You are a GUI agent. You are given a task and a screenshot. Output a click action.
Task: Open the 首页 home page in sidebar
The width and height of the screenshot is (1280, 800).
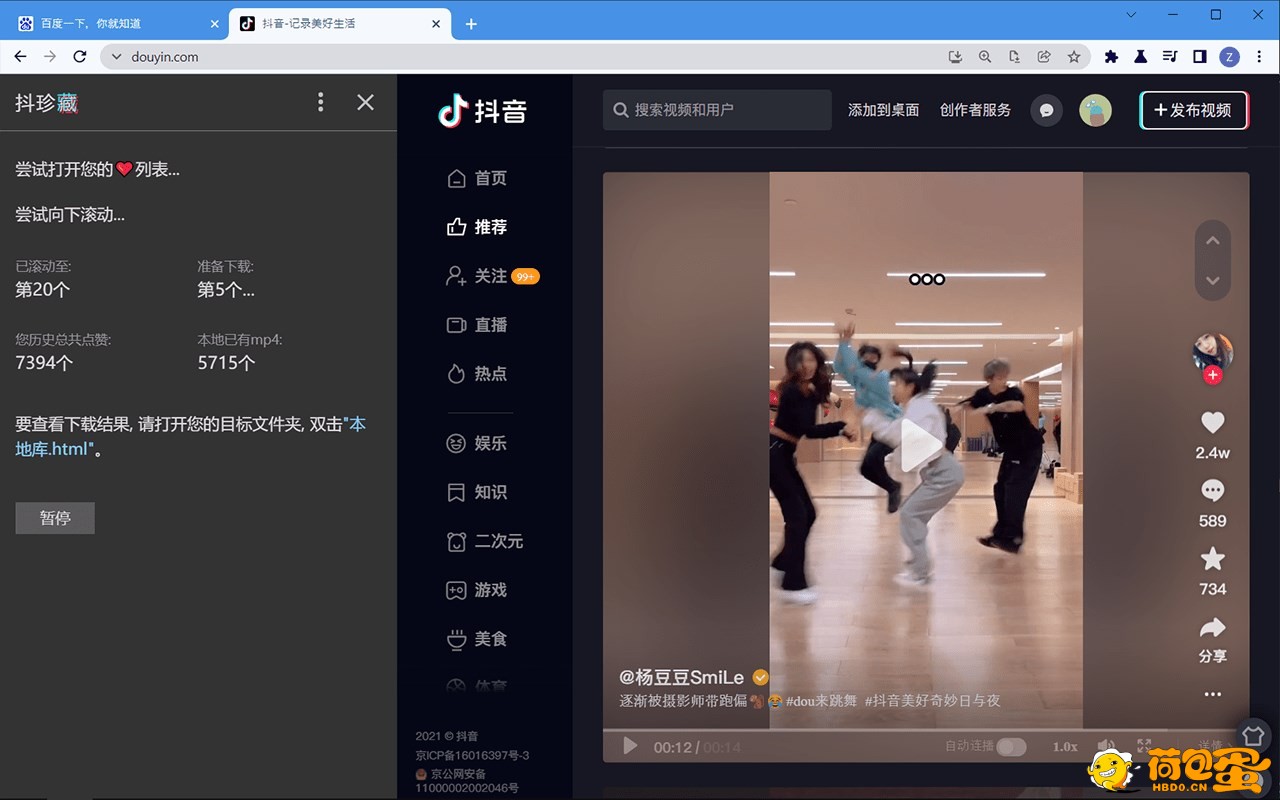pyautogui.click(x=477, y=178)
